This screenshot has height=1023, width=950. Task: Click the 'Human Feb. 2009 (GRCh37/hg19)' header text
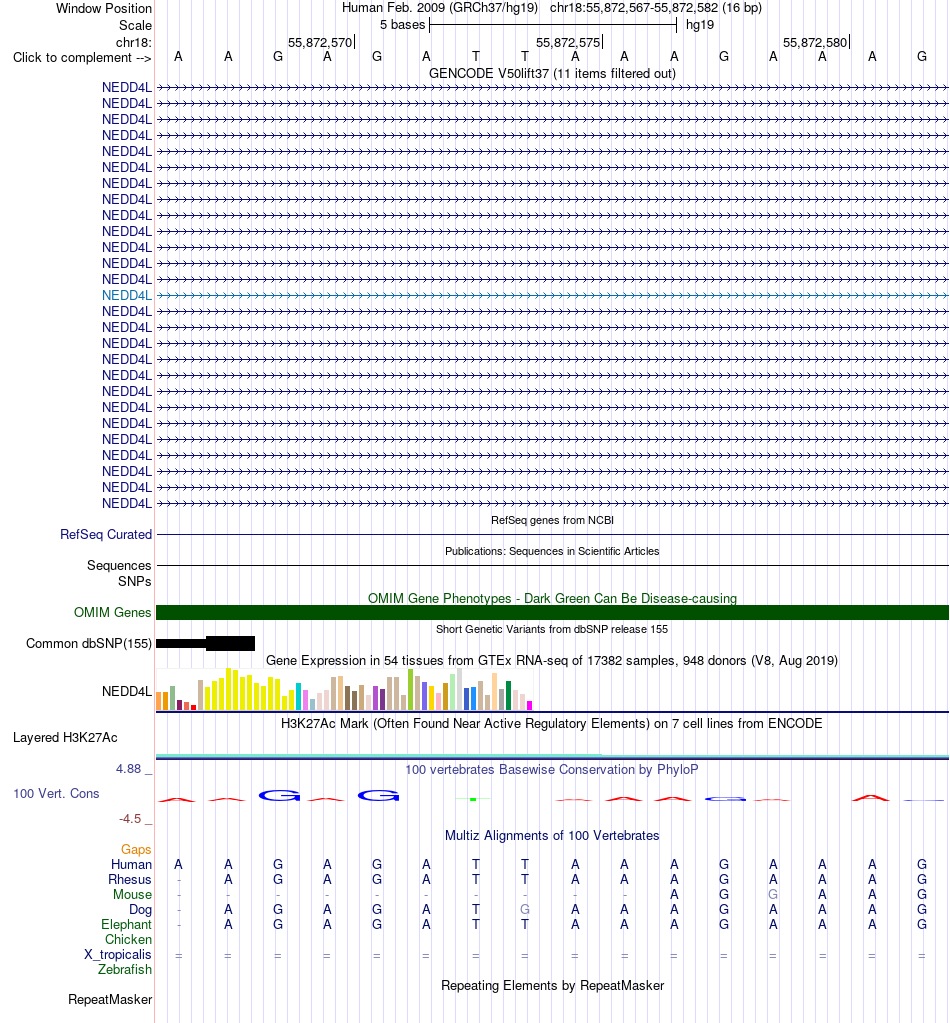(x=440, y=8)
